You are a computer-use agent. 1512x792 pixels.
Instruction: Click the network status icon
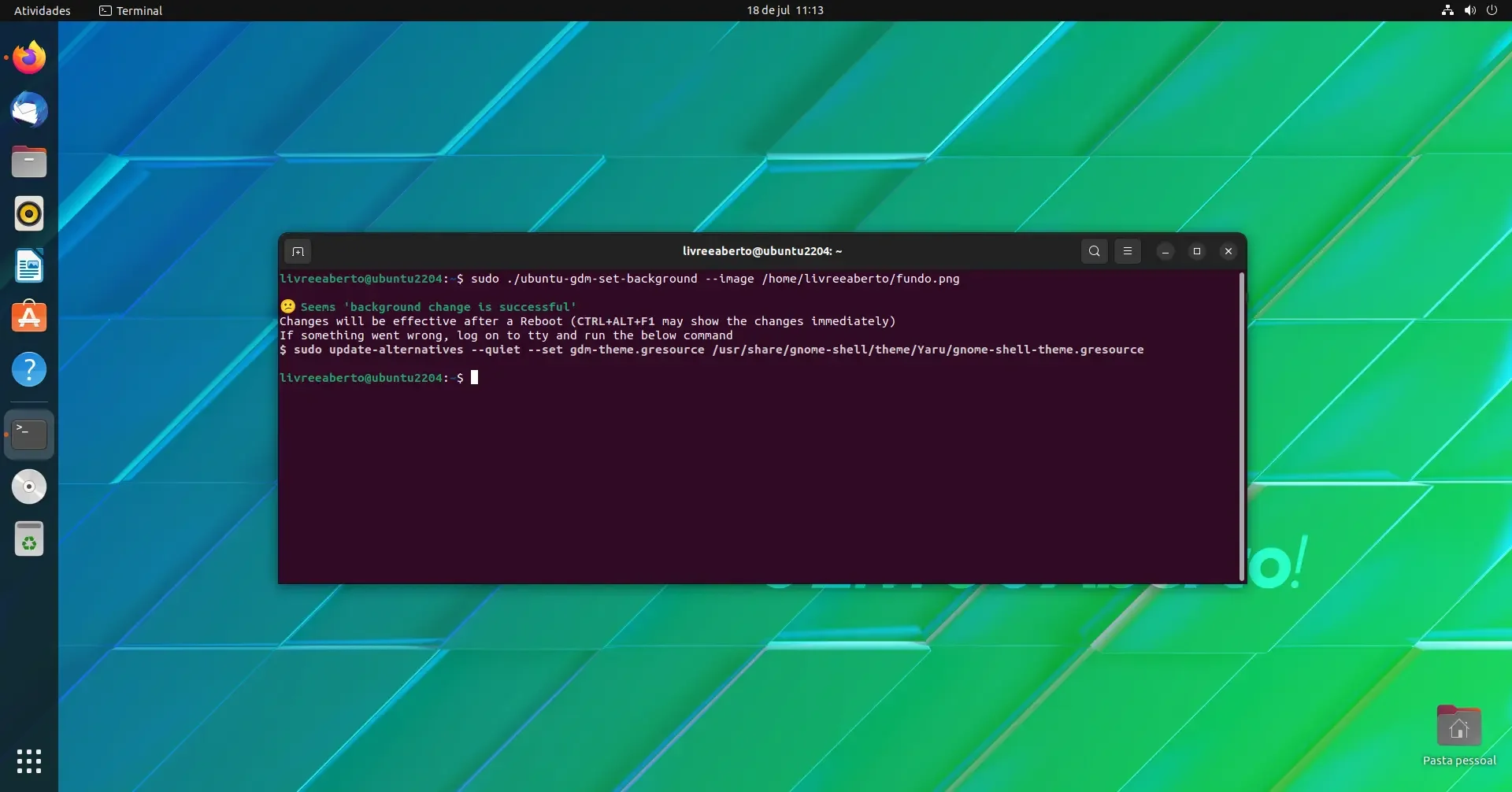pos(1447,10)
